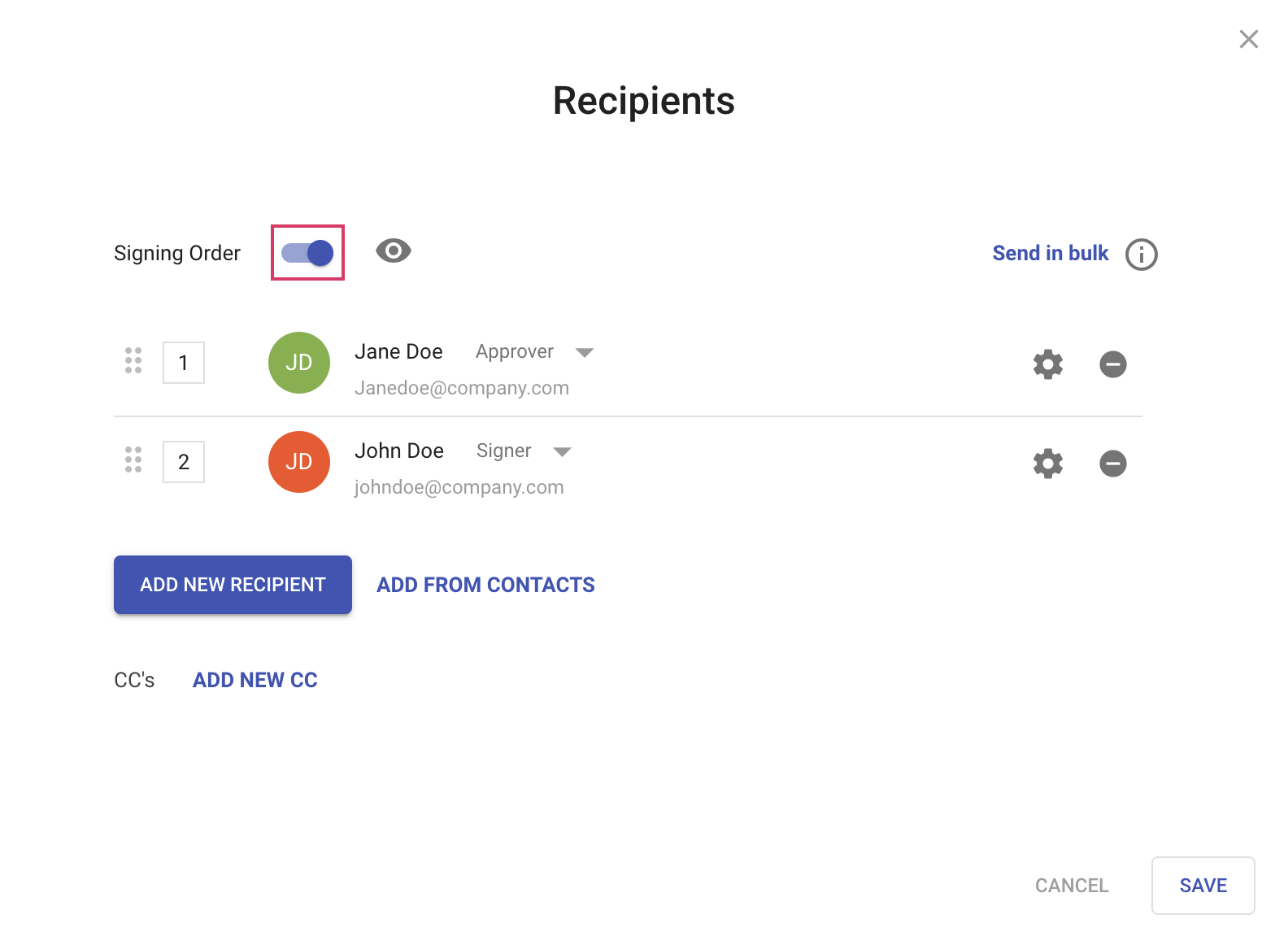Cancel the recipients changes

point(1071,886)
